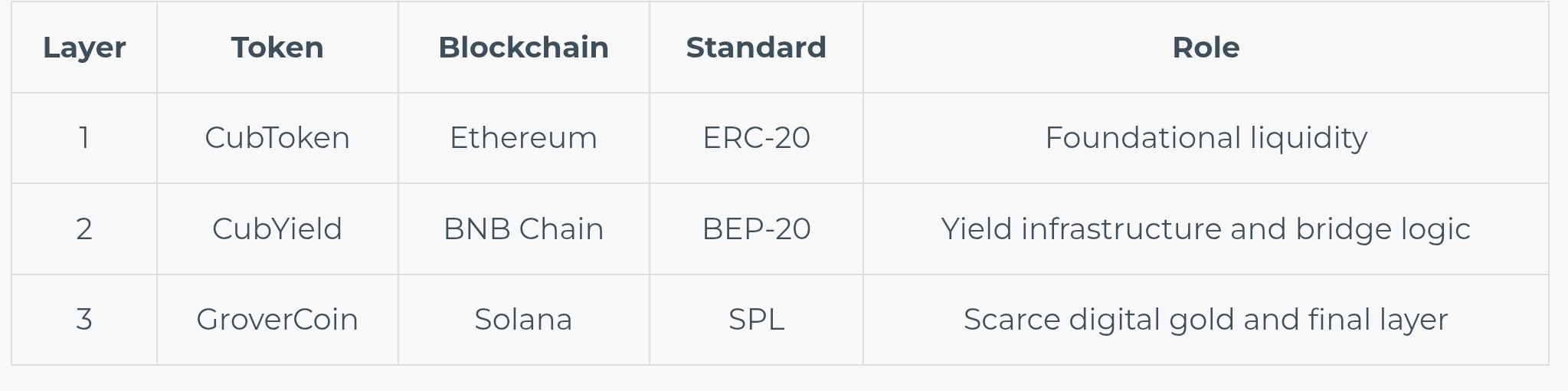Select the CubYield token cell
This screenshot has width=1568, height=391.
pos(277,229)
